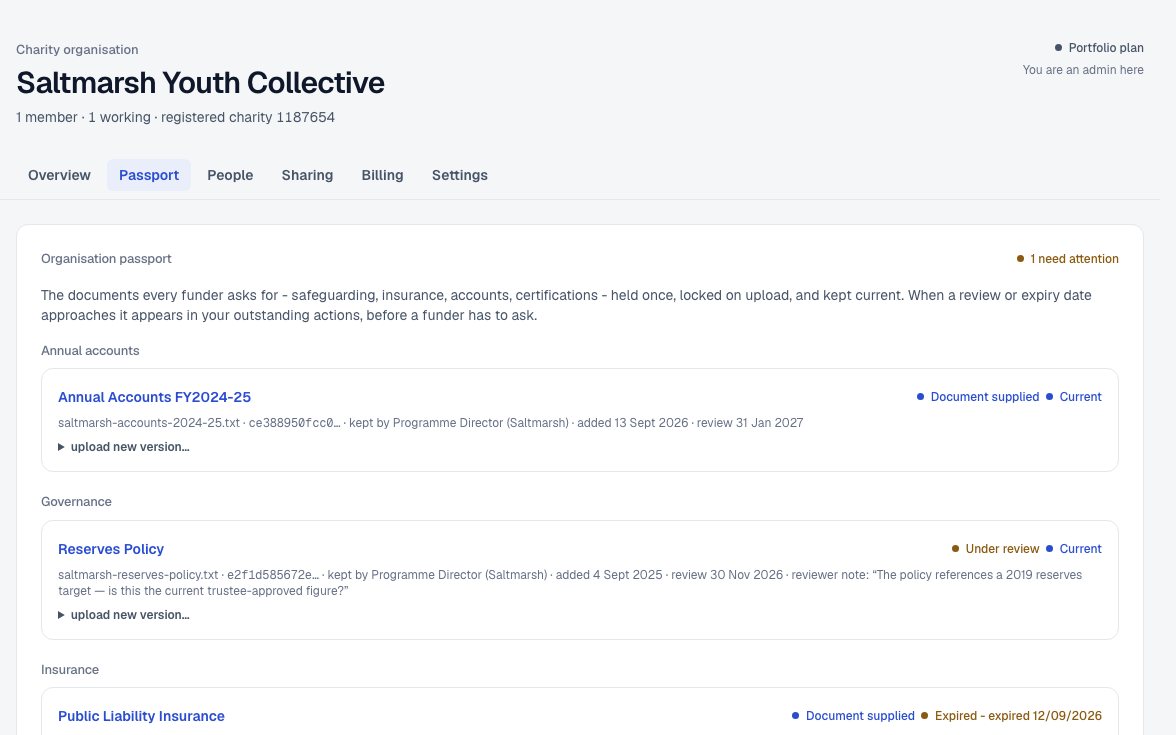Expand upload new version under Reserves Policy
The height and width of the screenshot is (735, 1176).
pos(124,615)
